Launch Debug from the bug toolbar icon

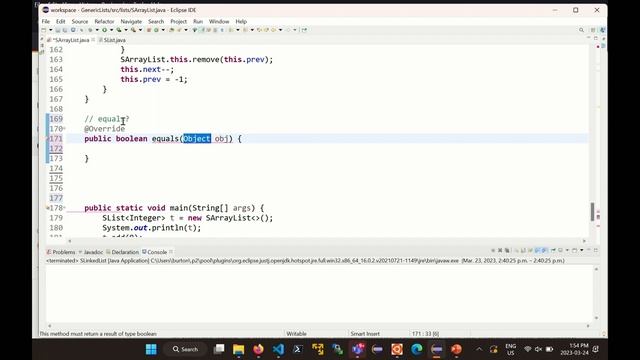[90, 30]
